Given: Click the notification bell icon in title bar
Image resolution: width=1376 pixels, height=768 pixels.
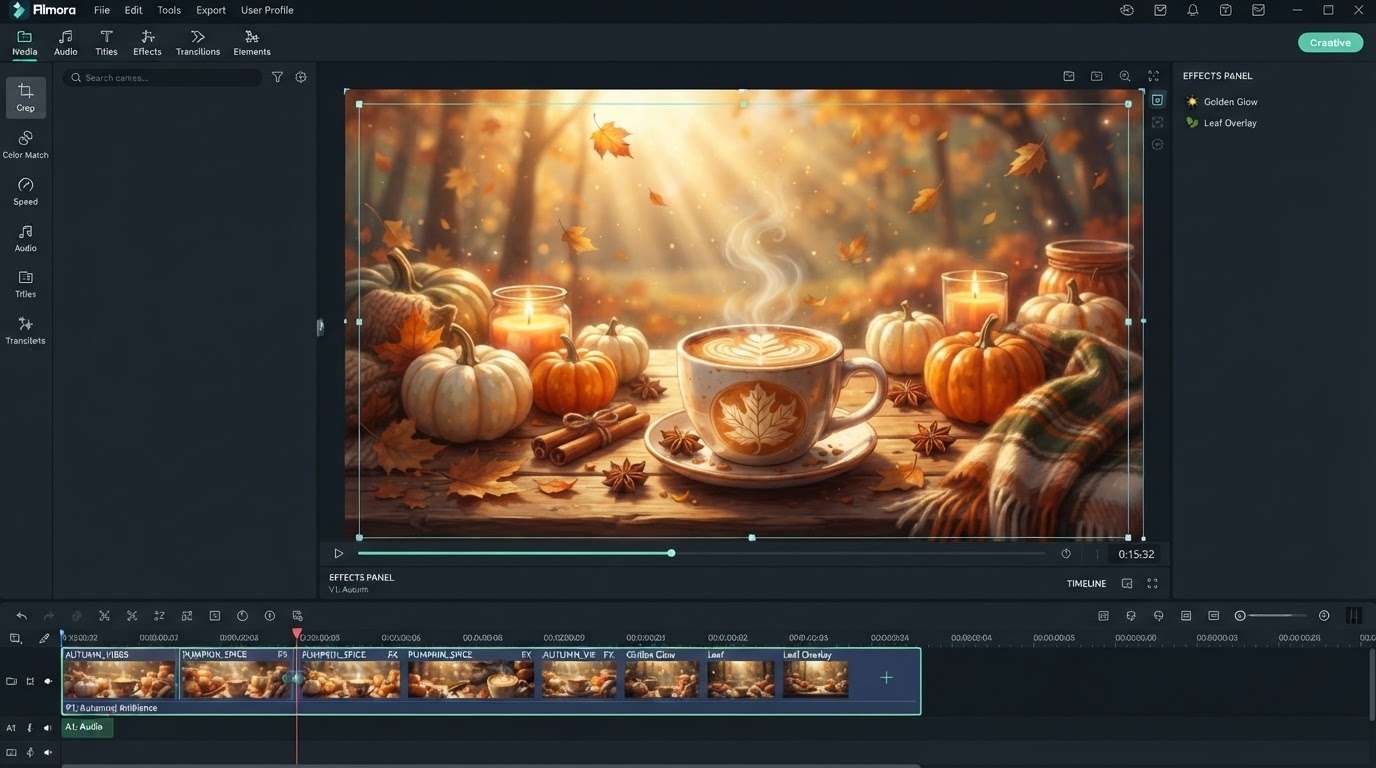Looking at the screenshot, I should click(x=1193, y=10).
